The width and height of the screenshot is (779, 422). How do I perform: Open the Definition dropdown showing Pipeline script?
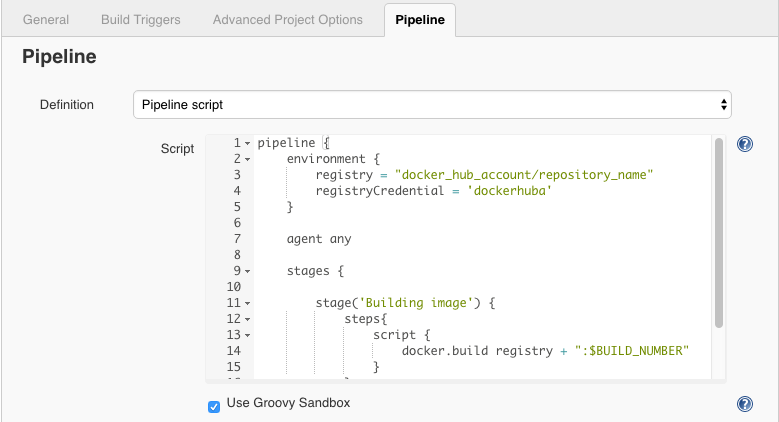pos(432,104)
